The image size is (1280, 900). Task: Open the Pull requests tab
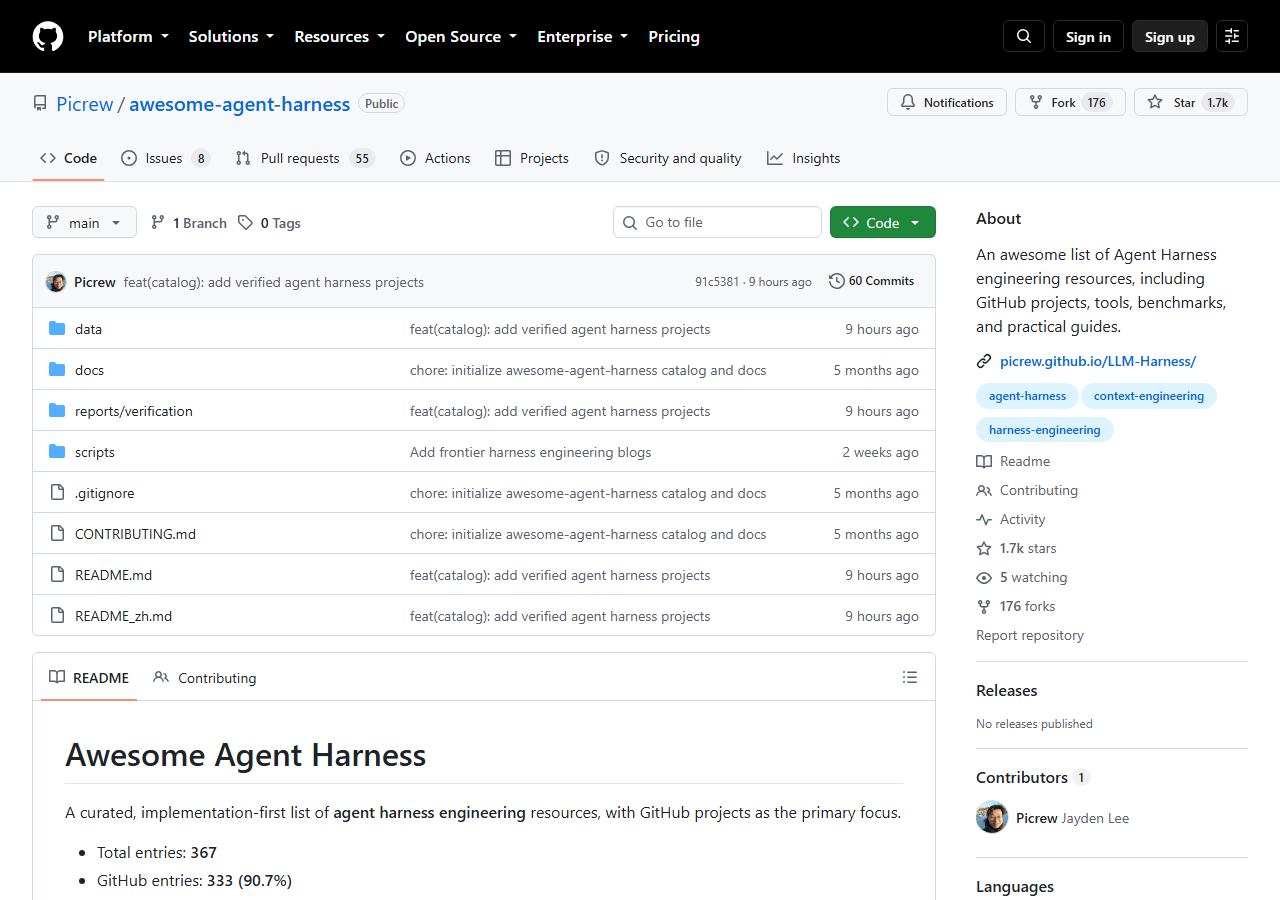(x=304, y=158)
